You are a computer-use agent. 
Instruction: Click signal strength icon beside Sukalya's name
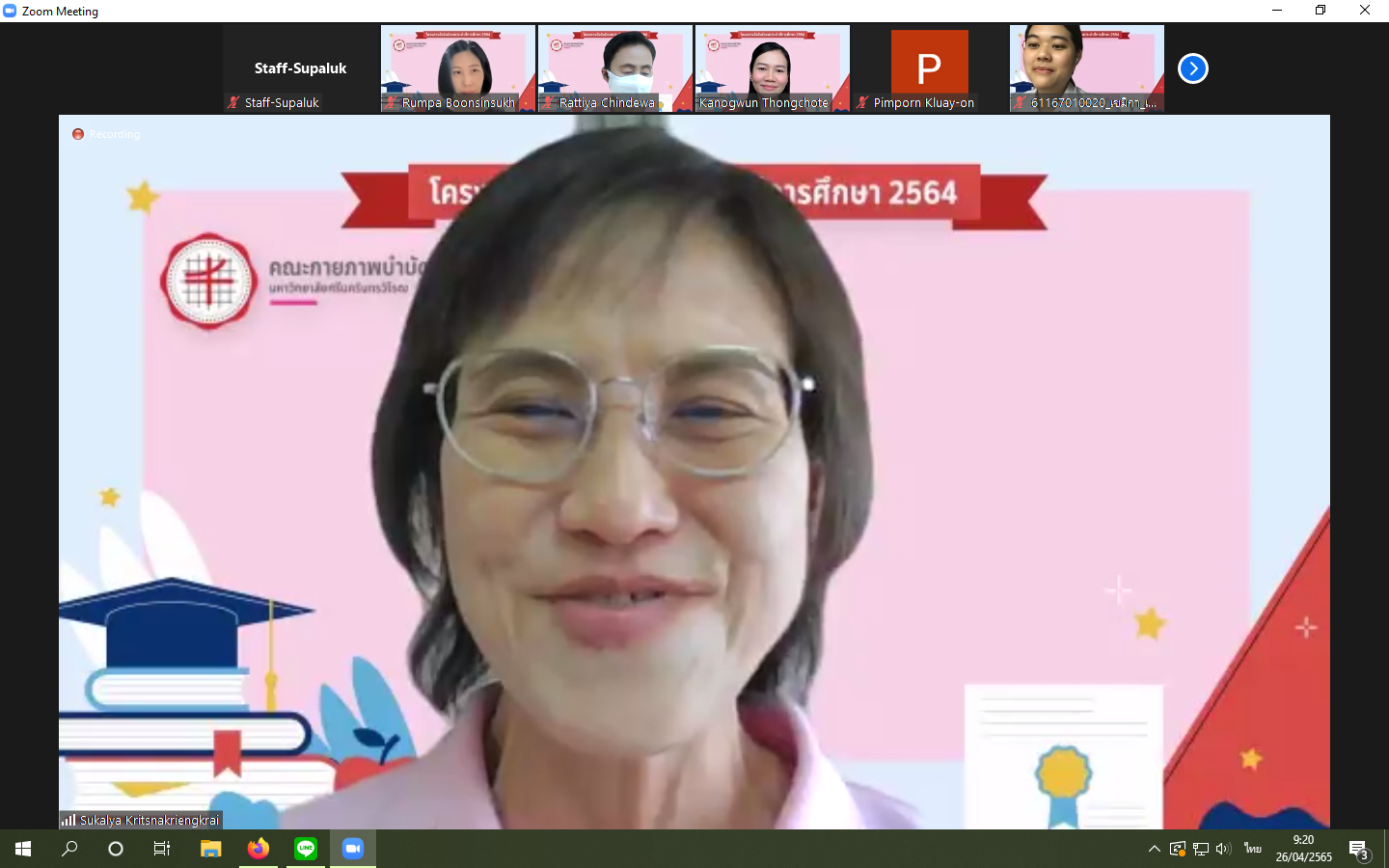pyautogui.click(x=68, y=820)
